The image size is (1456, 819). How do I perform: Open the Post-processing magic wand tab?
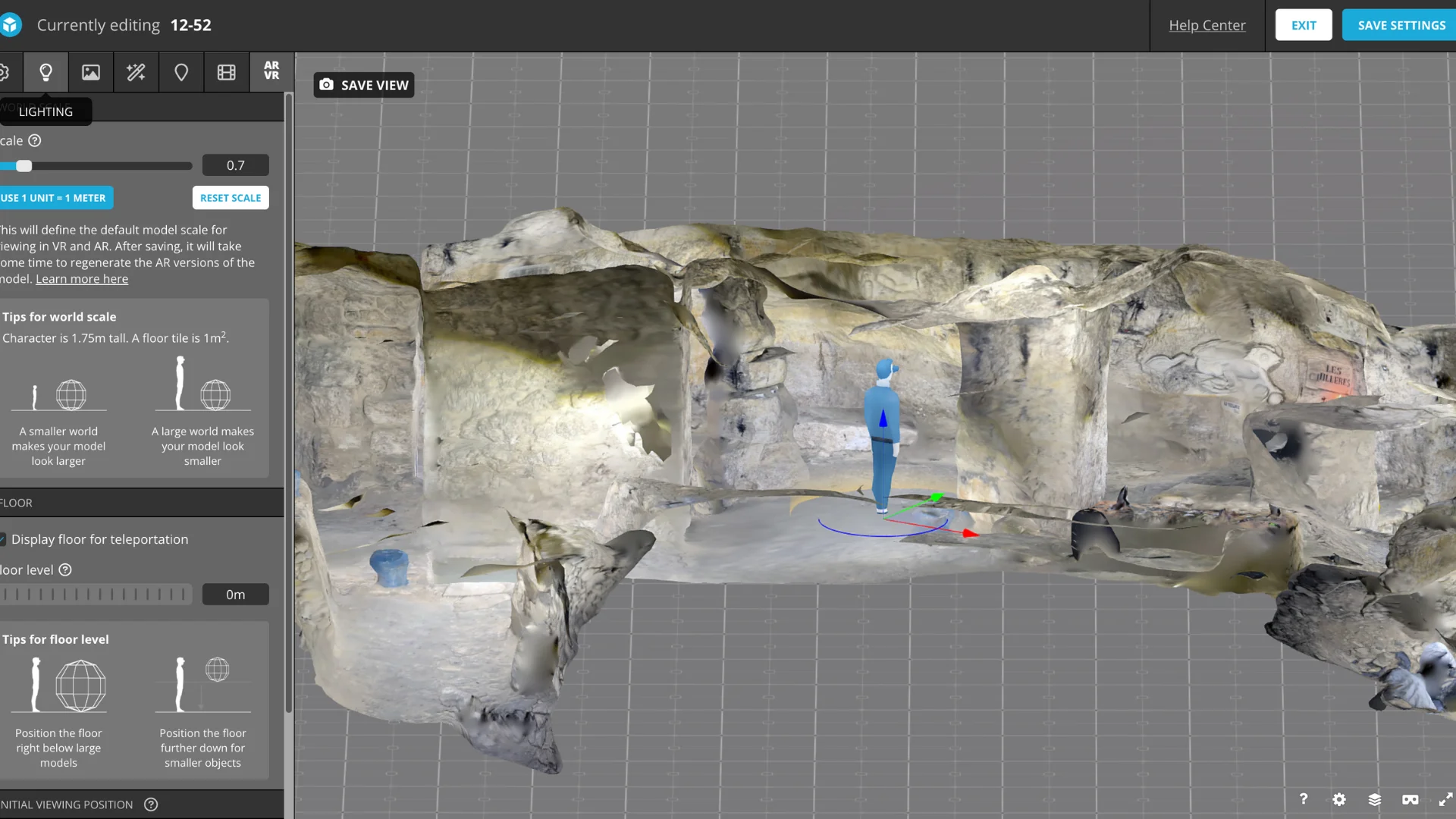(136, 72)
